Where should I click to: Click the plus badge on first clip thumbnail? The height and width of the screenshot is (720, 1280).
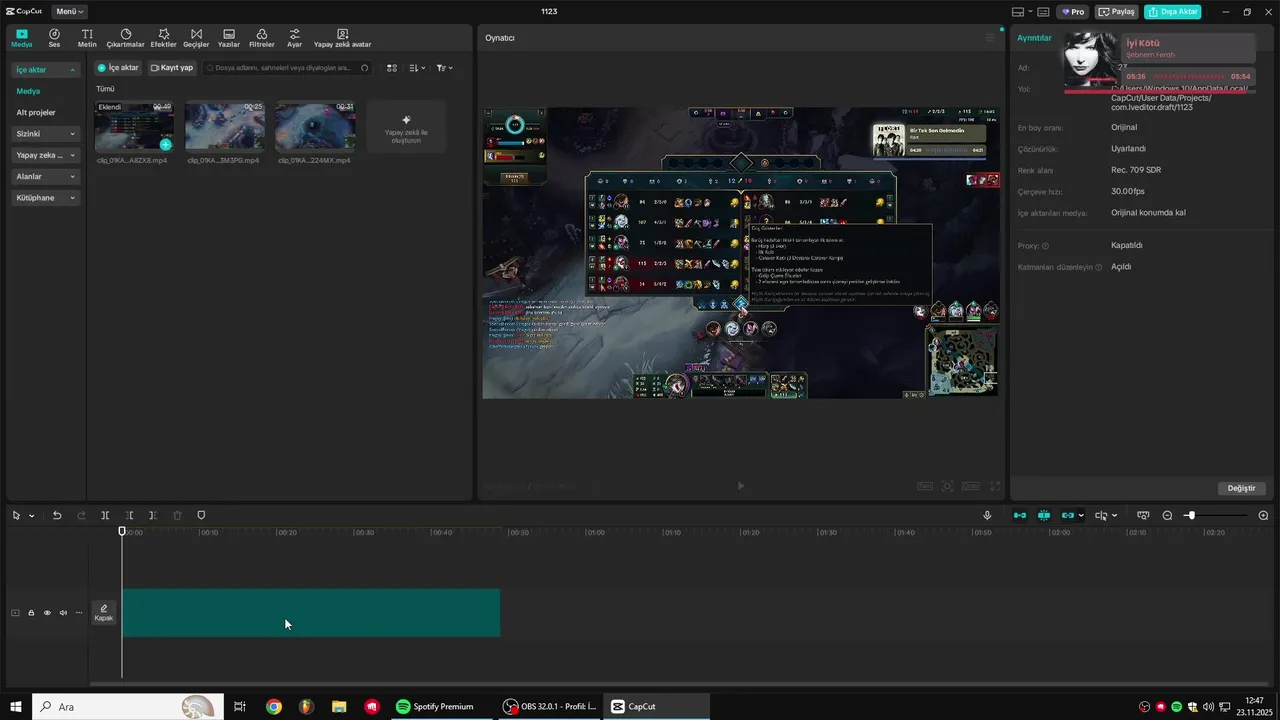coord(165,145)
